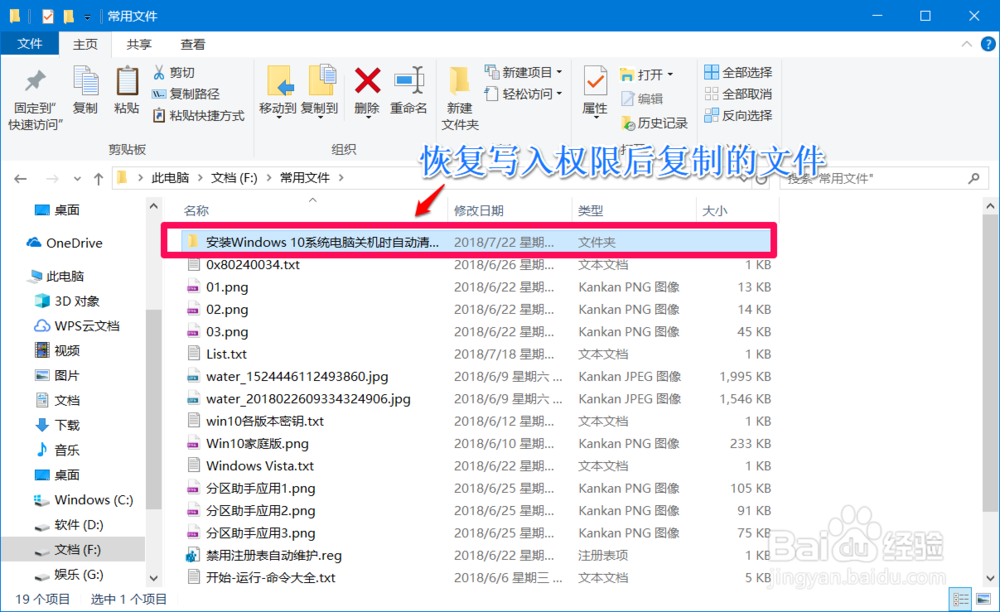Switch to details view icon

click(961, 599)
